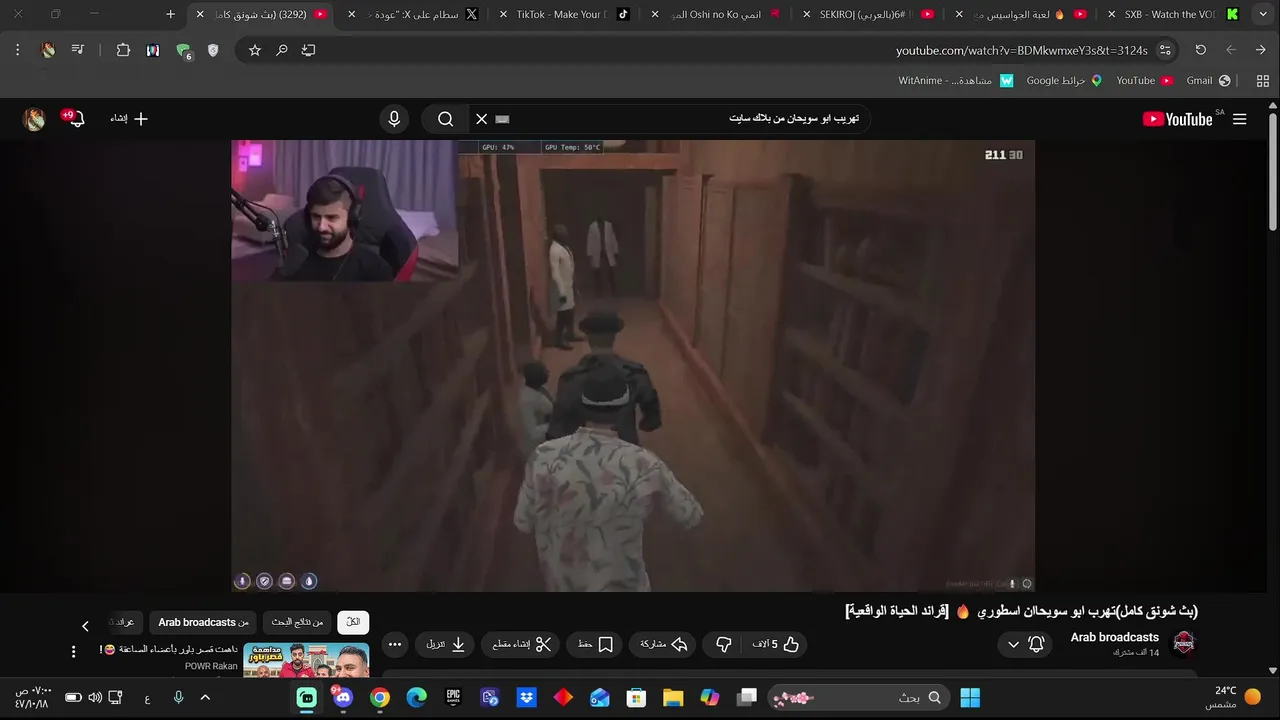Switch to the Oshi no Ko tab

pyautogui.click(x=716, y=14)
